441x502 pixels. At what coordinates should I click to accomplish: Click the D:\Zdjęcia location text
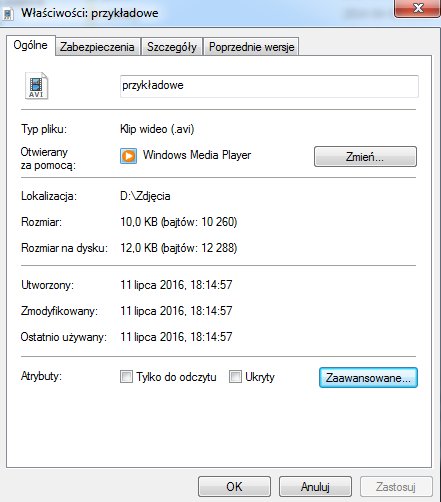[145, 196]
